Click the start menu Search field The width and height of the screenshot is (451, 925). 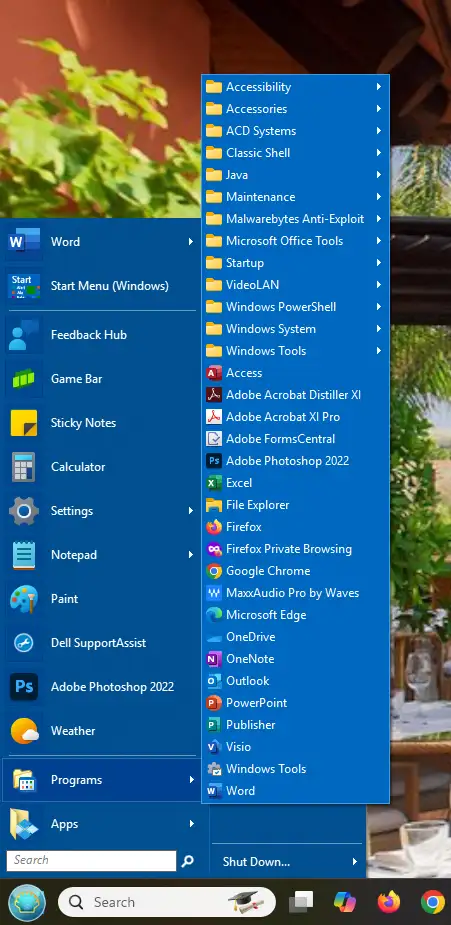(91, 861)
